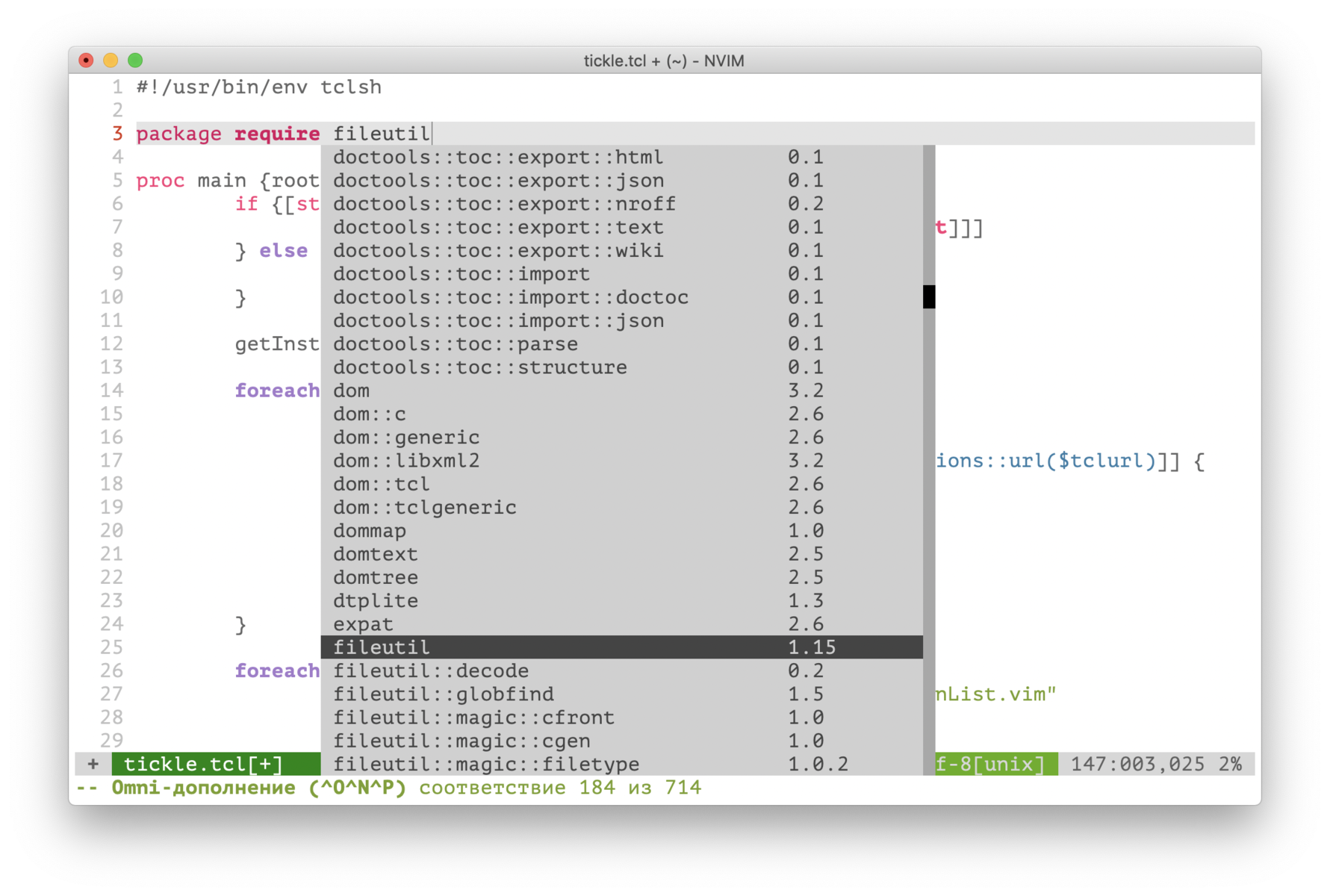Viewport: 1330px width, 896px height.
Task: Select dommap 1.0 completion
Action: (x=622, y=531)
